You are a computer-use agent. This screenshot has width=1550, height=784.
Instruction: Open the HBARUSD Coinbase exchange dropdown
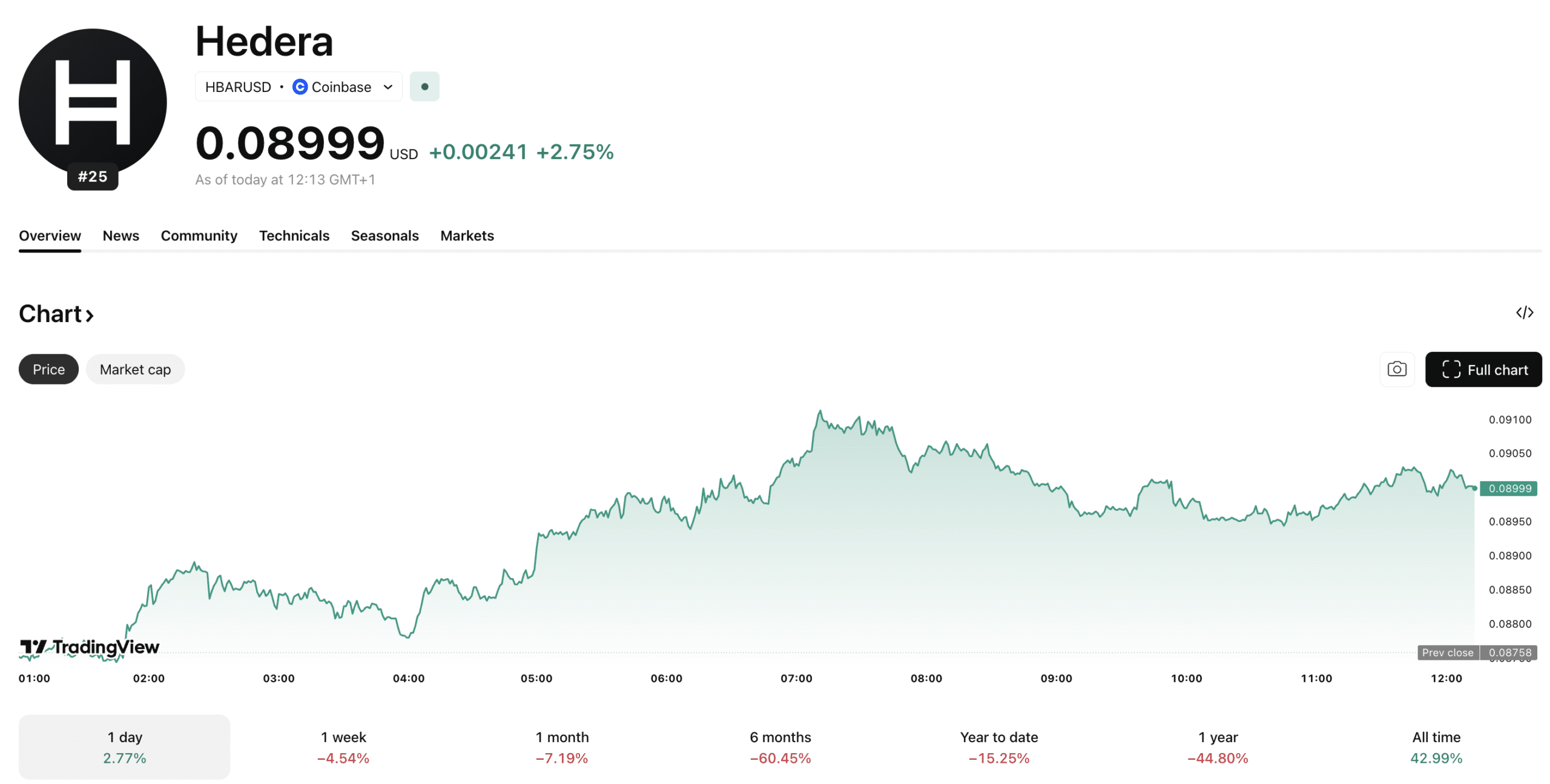pyautogui.click(x=298, y=87)
